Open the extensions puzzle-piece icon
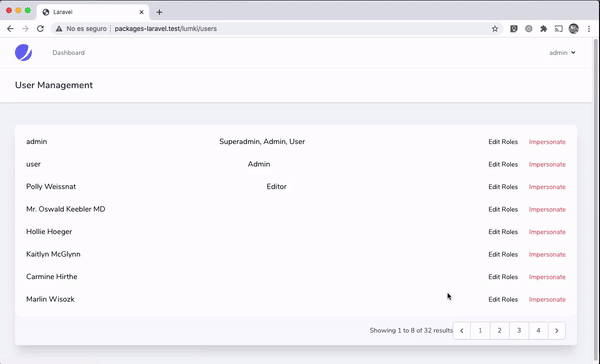The width and height of the screenshot is (600, 364). point(543,29)
